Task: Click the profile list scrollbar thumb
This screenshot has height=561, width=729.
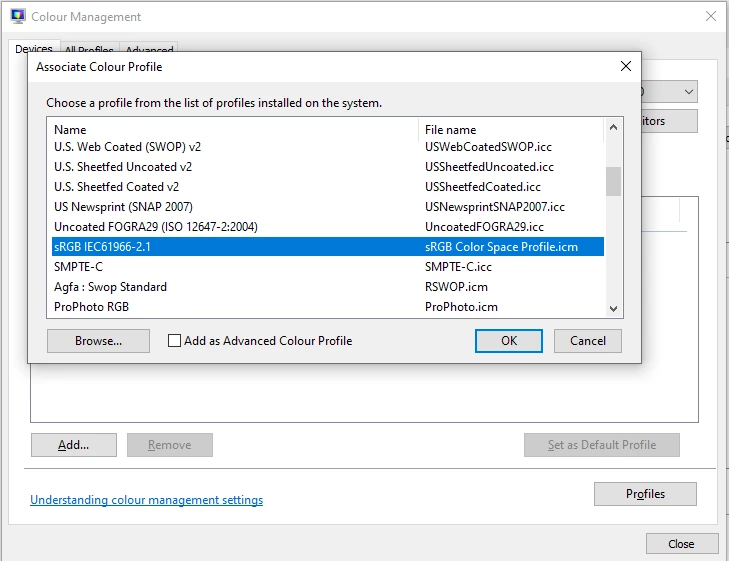Action: [x=613, y=181]
